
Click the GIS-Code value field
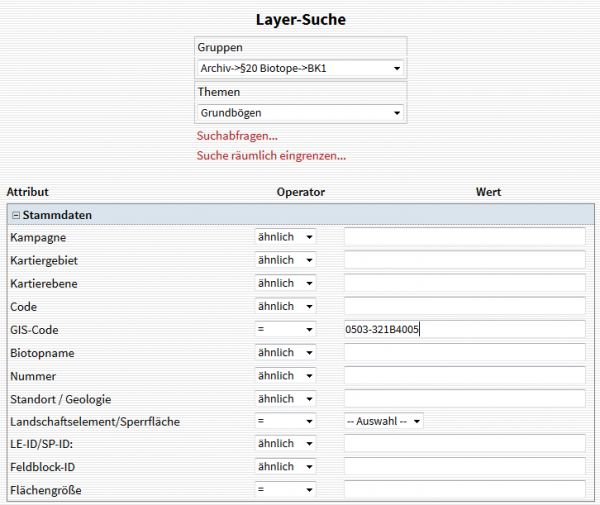coord(464,330)
